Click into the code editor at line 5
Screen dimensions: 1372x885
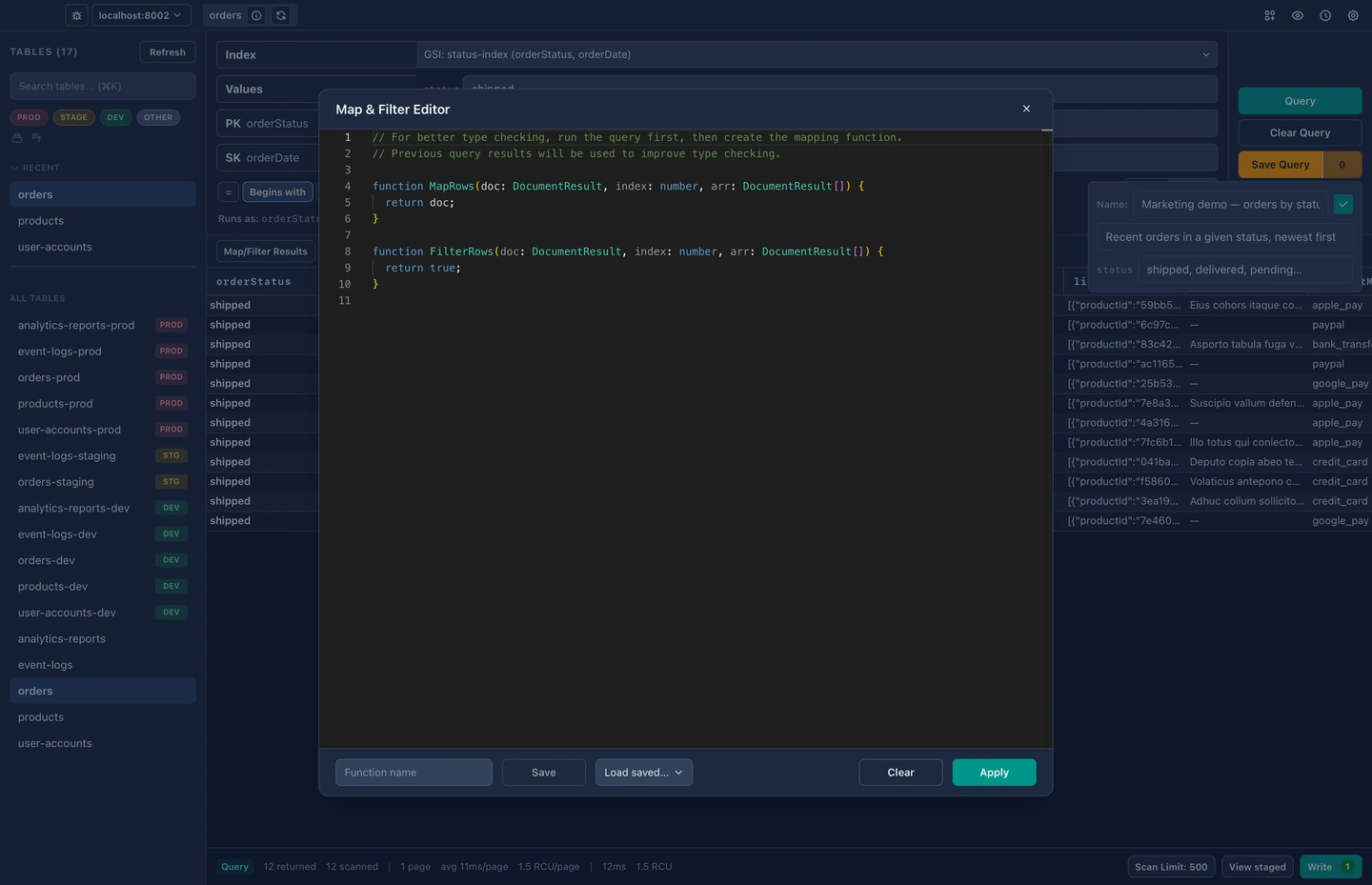(705, 203)
